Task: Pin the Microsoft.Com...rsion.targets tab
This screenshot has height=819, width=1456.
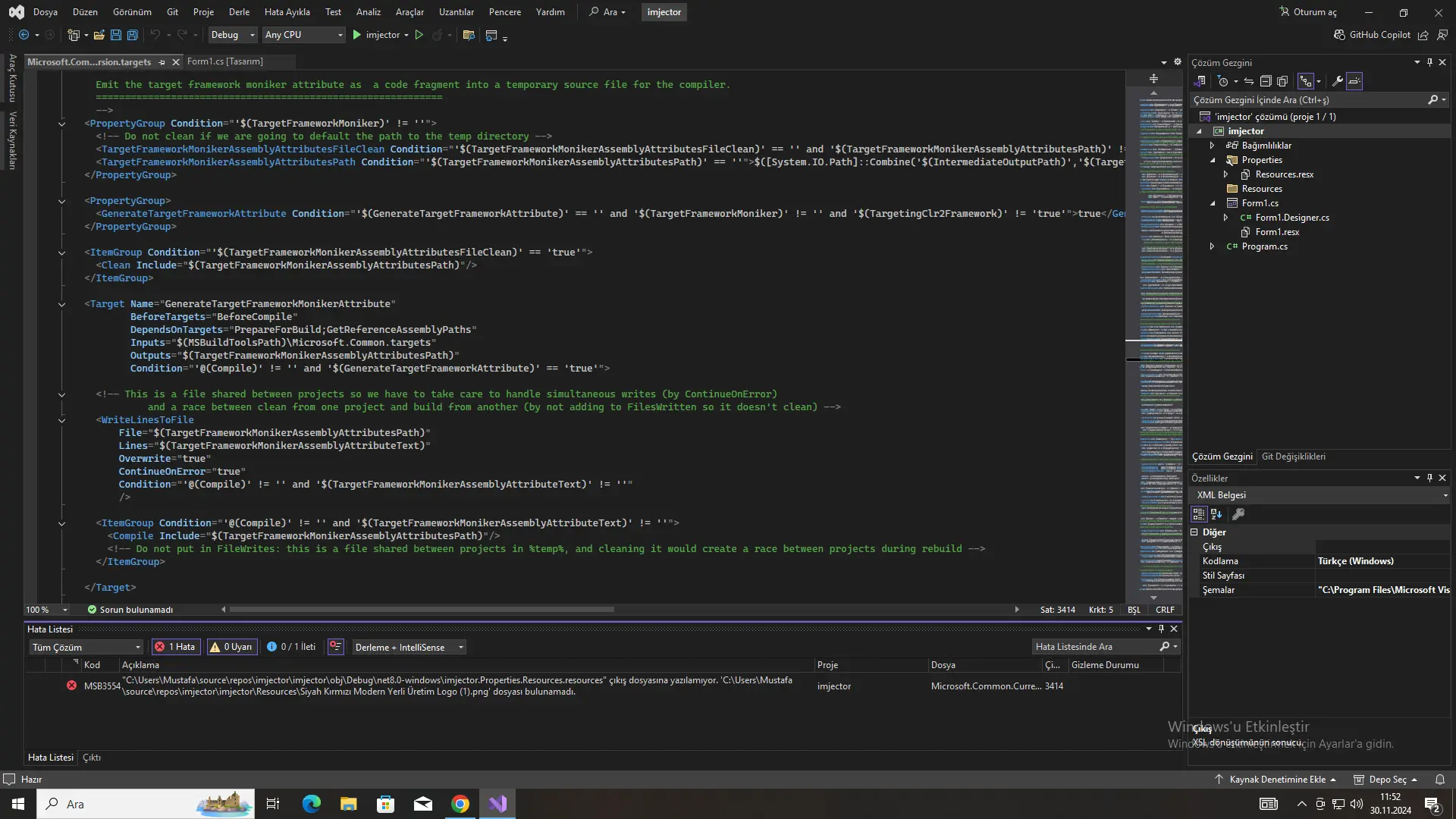Action: click(162, 62)
